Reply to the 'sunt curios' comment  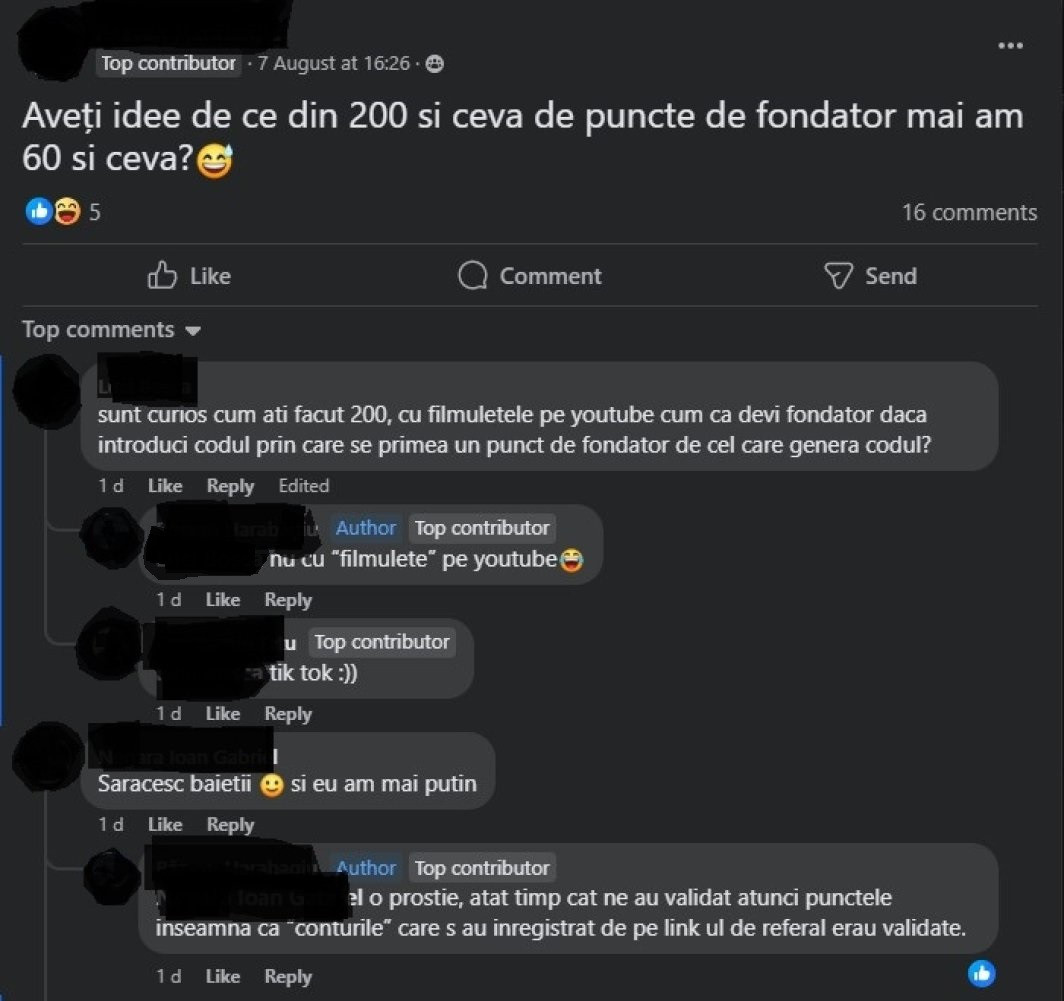tap(230, 486)
